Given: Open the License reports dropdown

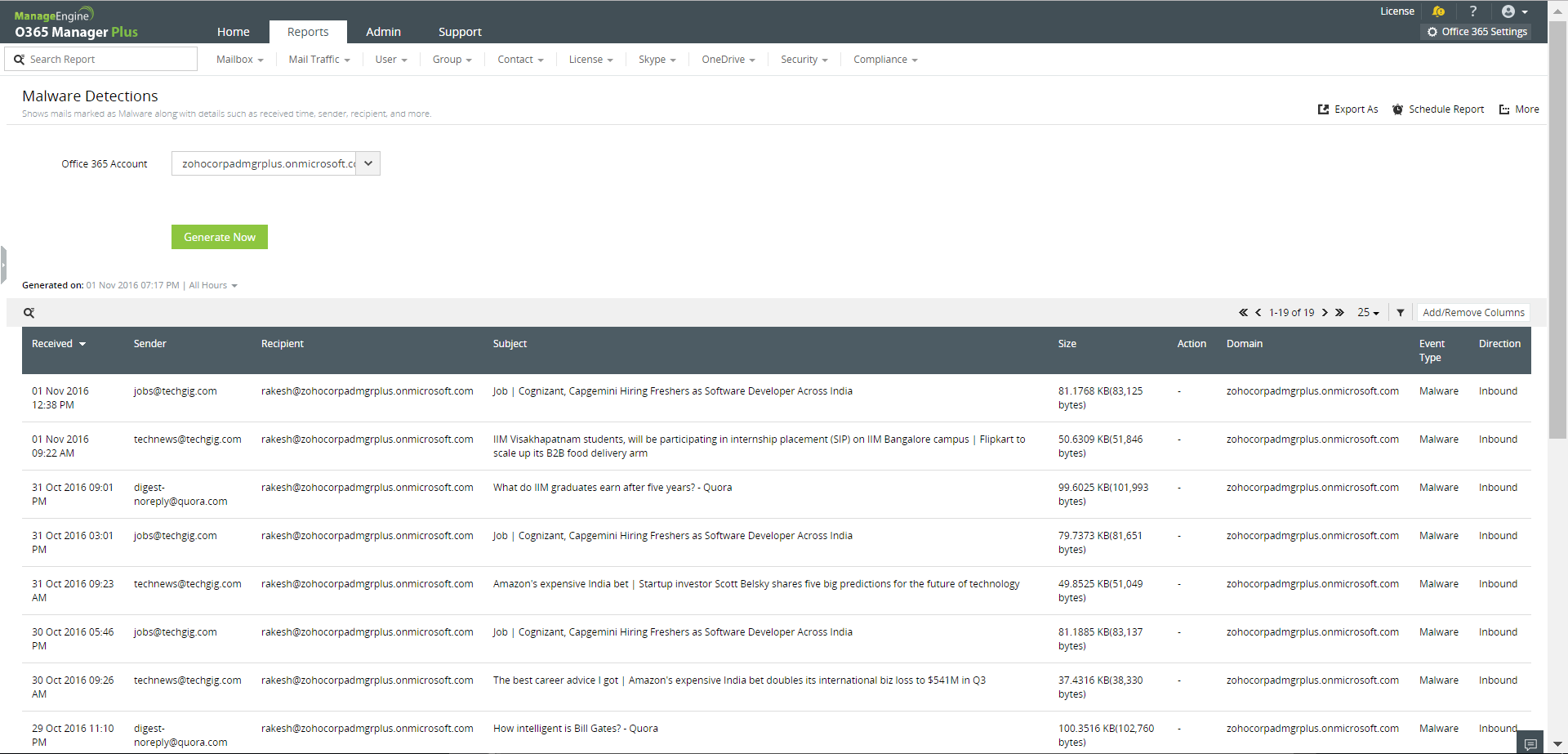Looking at the screenshot, I should 590,60.
